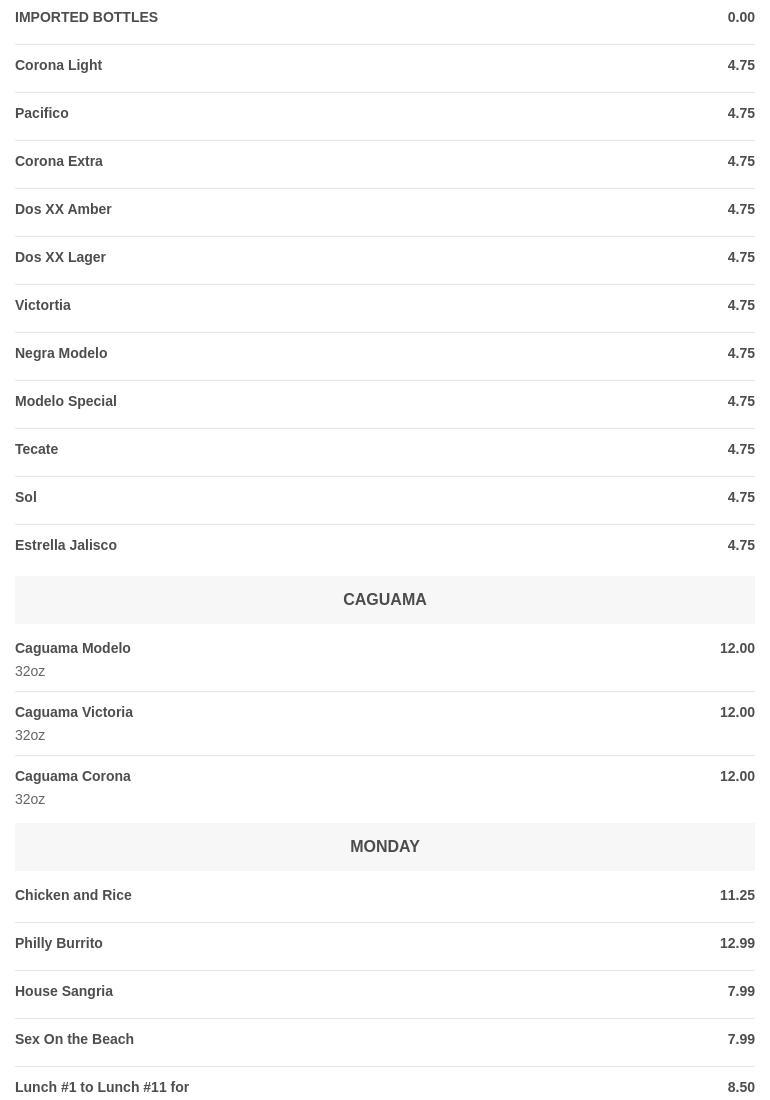Screen dimensions: 770x1100
Task: Select Estrella Jalisco
Action: [x=66, y=545]
